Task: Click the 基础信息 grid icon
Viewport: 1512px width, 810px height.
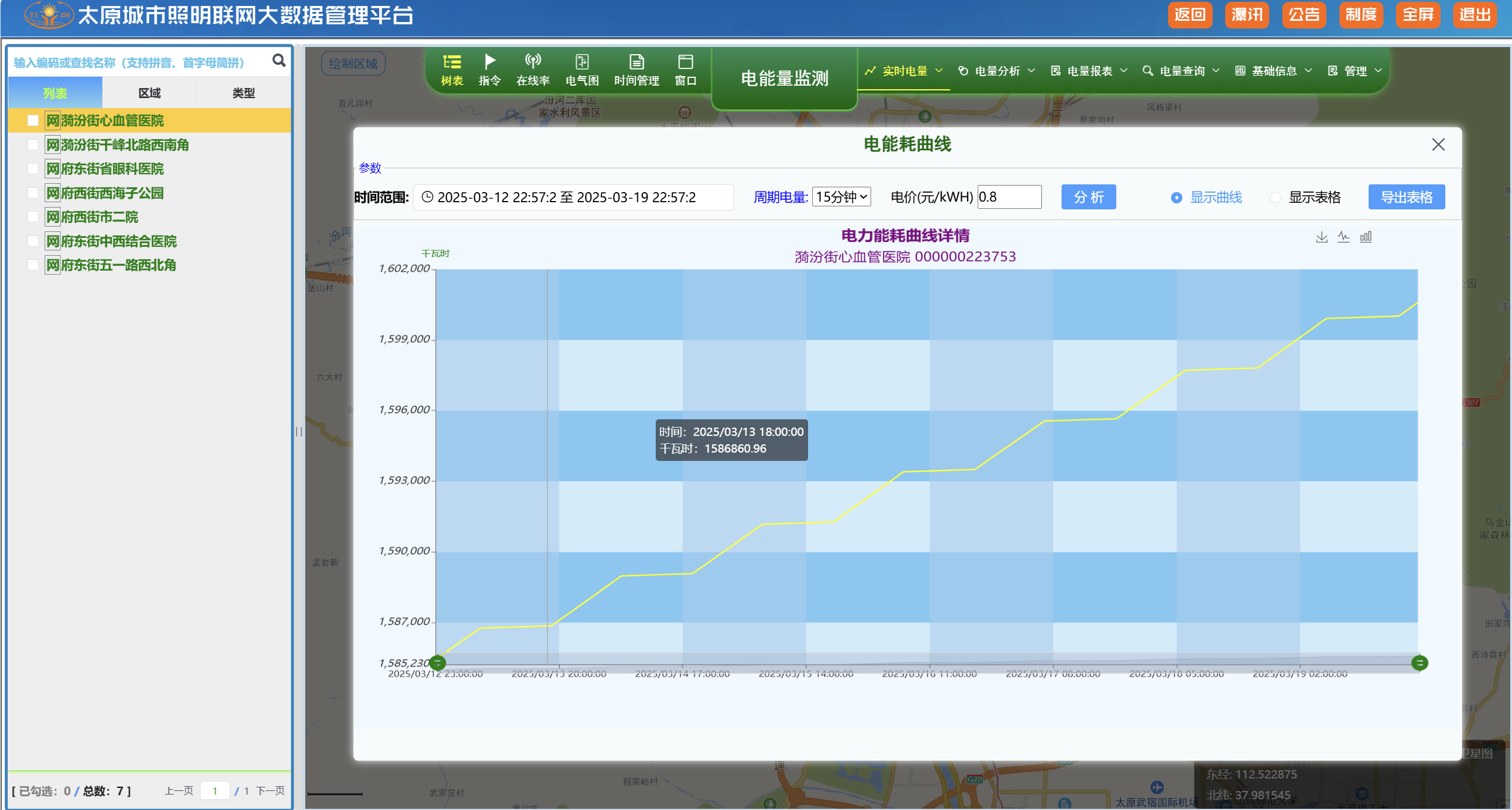Action: 1240,71
